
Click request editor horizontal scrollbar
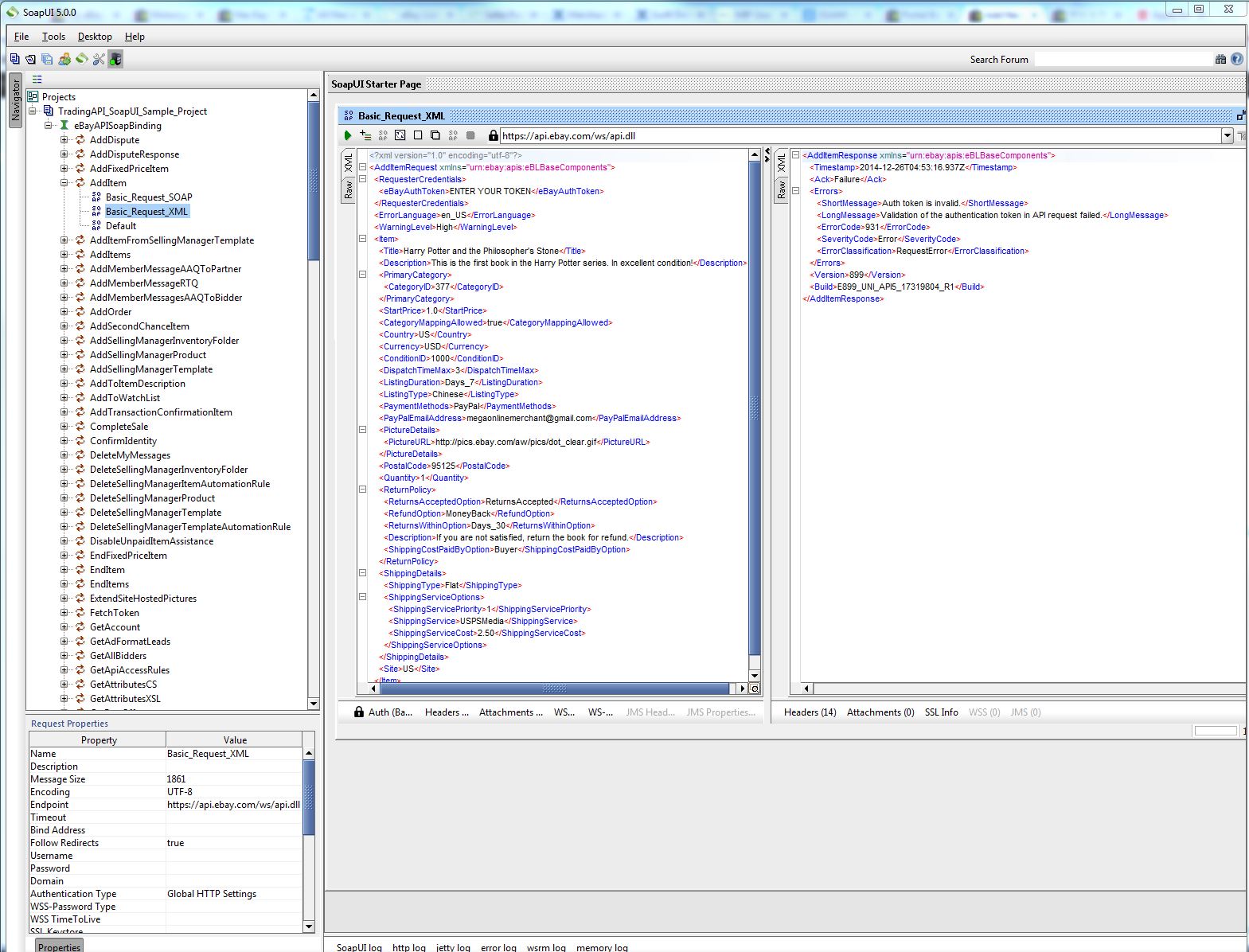(x=555, y=689)
